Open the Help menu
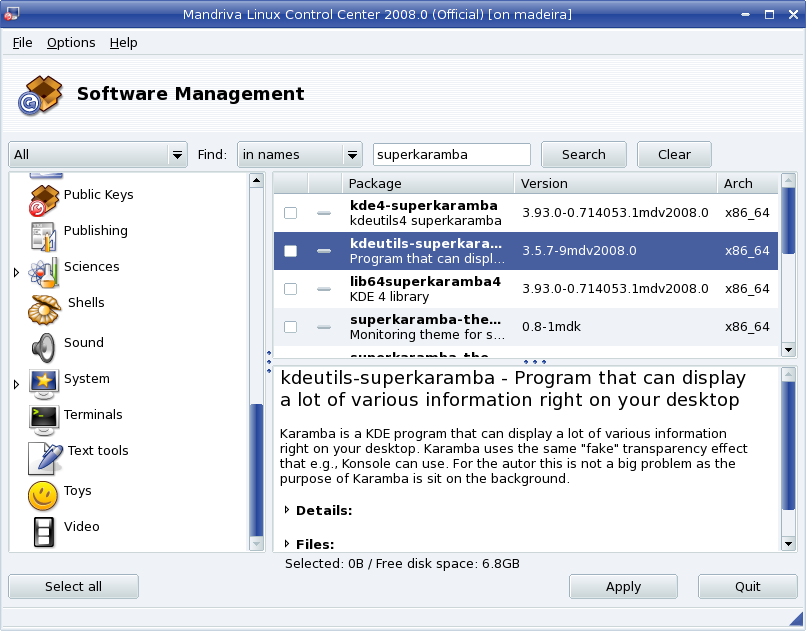Viewport: 806px width, 631px height. coord(123,43)
